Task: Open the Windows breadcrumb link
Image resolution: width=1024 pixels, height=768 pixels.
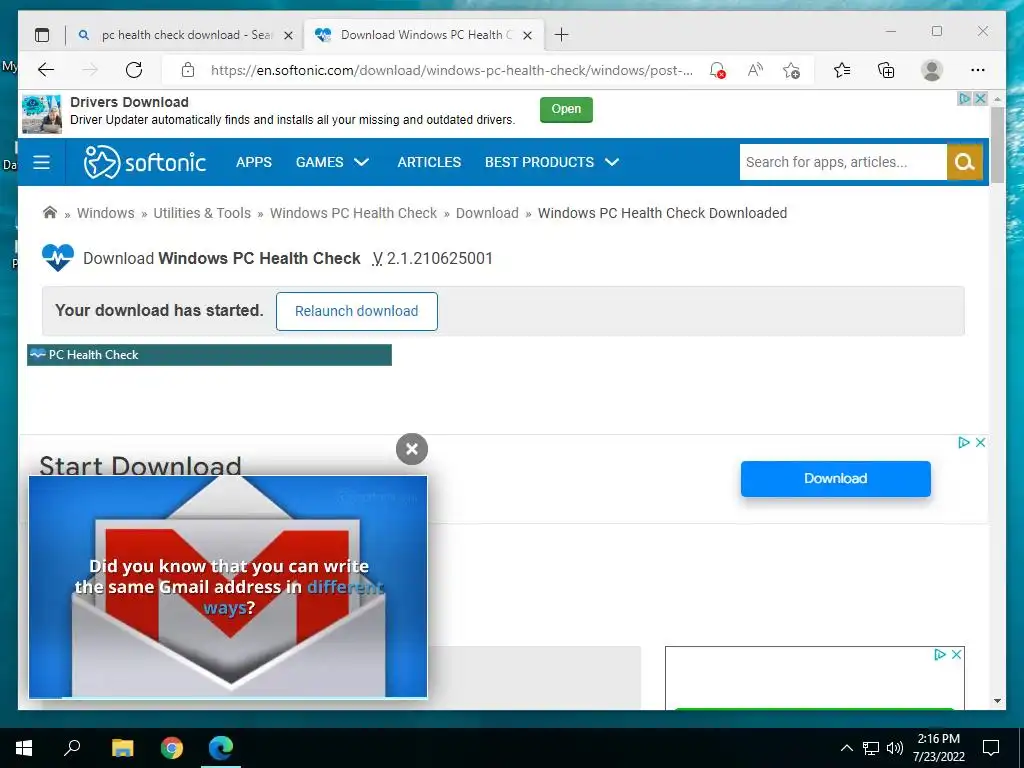Action: tap(105, 213)
